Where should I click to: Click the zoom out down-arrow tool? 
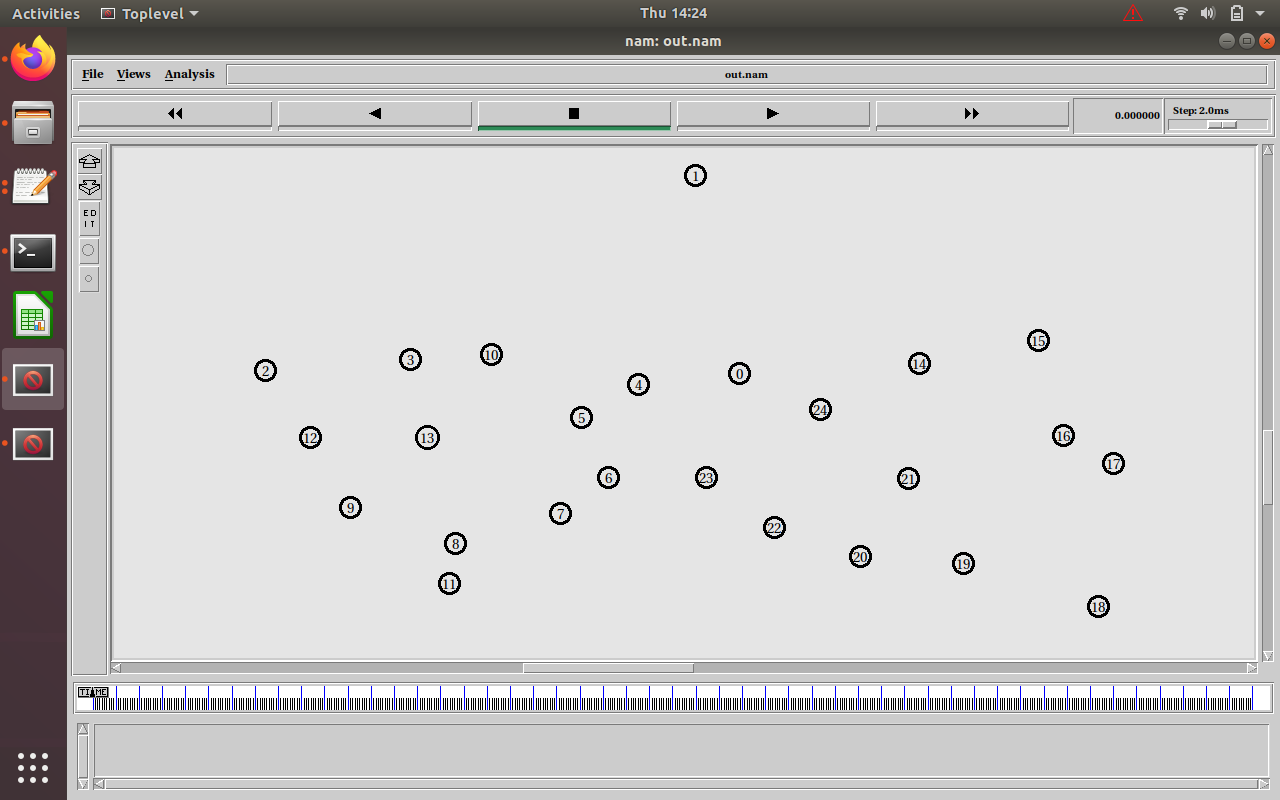pyautogui.click(x=89, y=187)
